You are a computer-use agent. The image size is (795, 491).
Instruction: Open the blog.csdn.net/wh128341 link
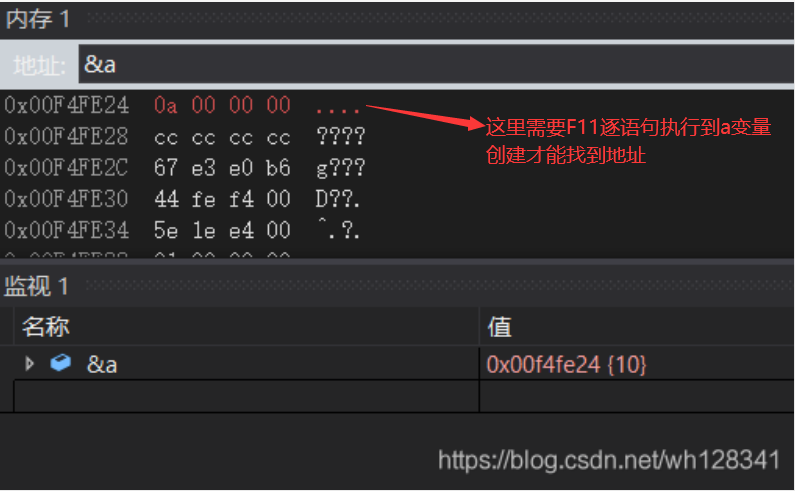pyautogui.click(x=609, y=460)
